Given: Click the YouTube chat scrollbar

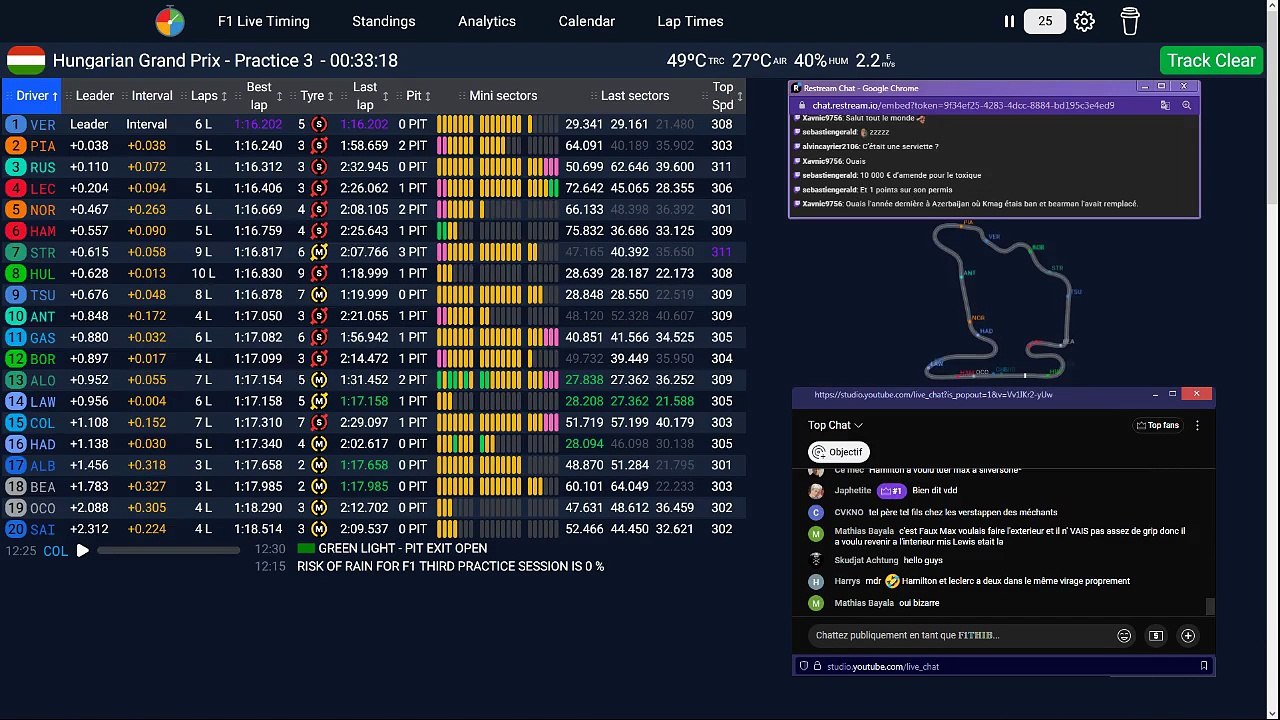Looking at the screenshot, I should click(x=1210, y=605).
